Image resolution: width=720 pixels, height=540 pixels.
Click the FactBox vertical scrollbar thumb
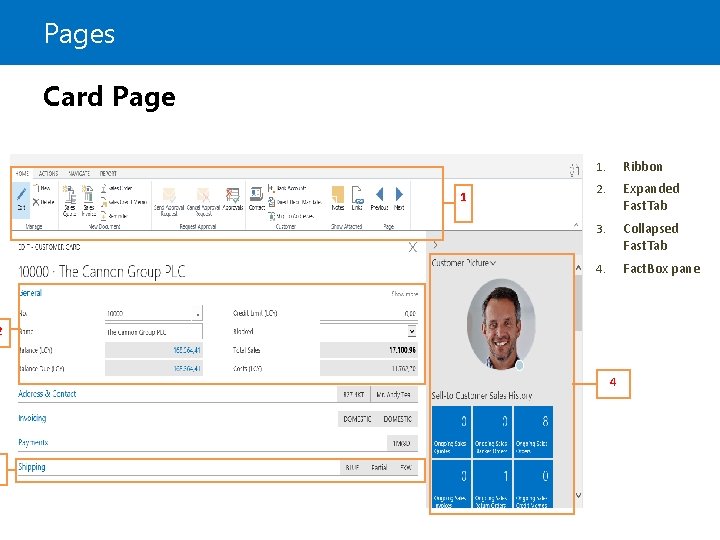point(579,302)
